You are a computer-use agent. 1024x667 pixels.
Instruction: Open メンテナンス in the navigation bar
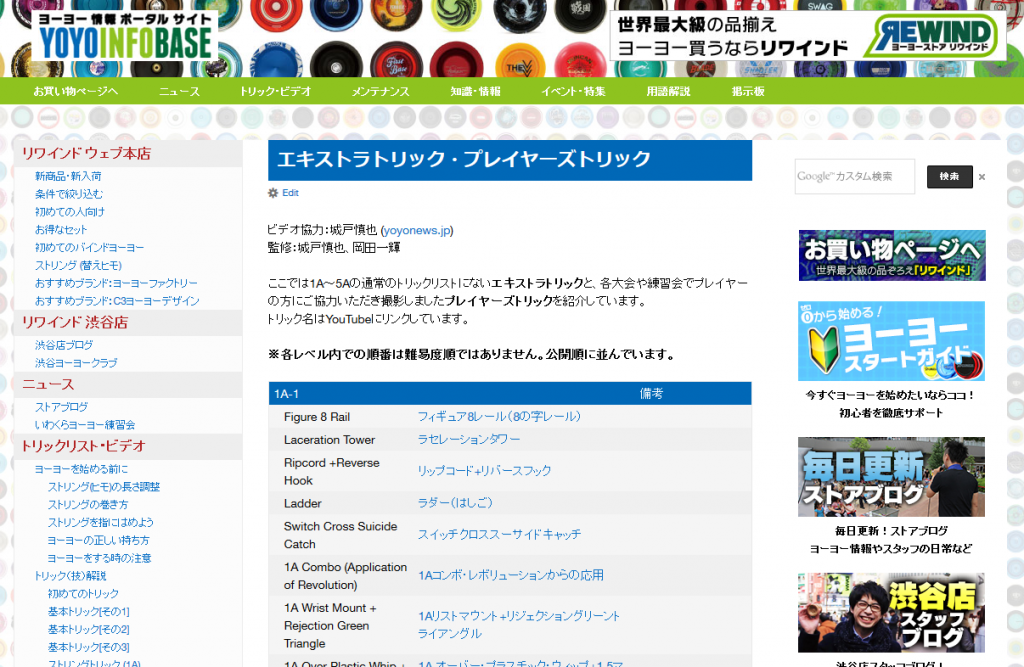click(x=380, y=91)
